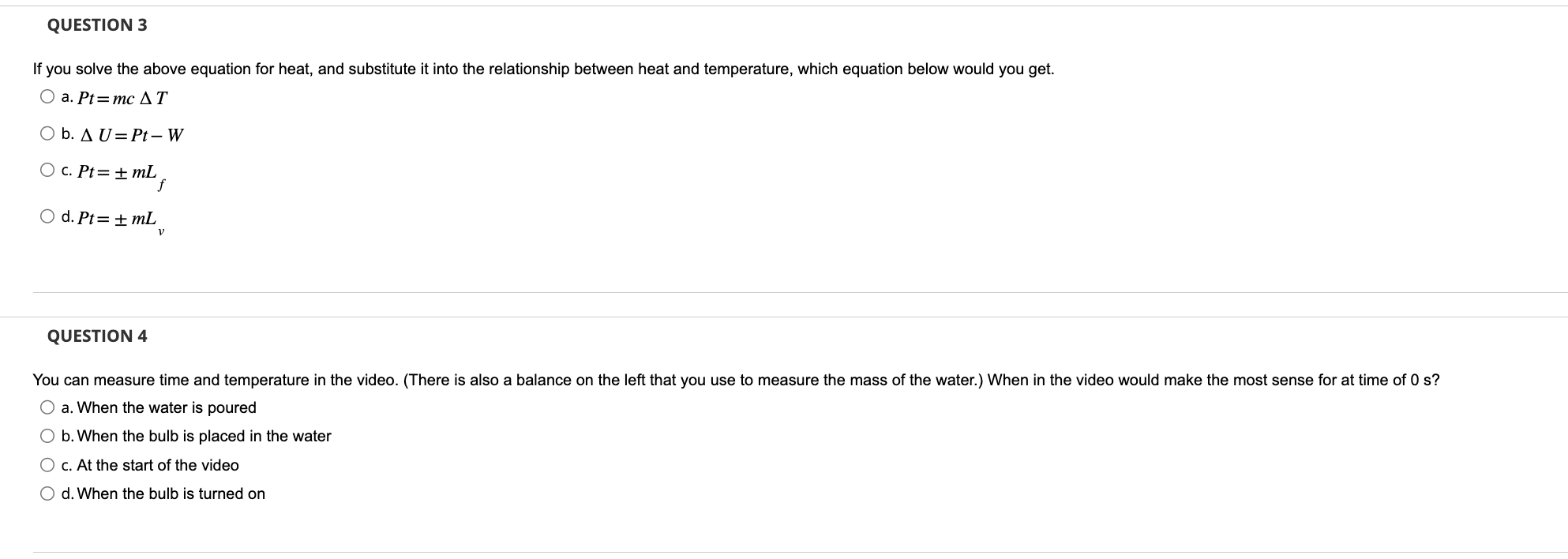
Task: Select 'When the water is poured' option
Action: [47, 407]
